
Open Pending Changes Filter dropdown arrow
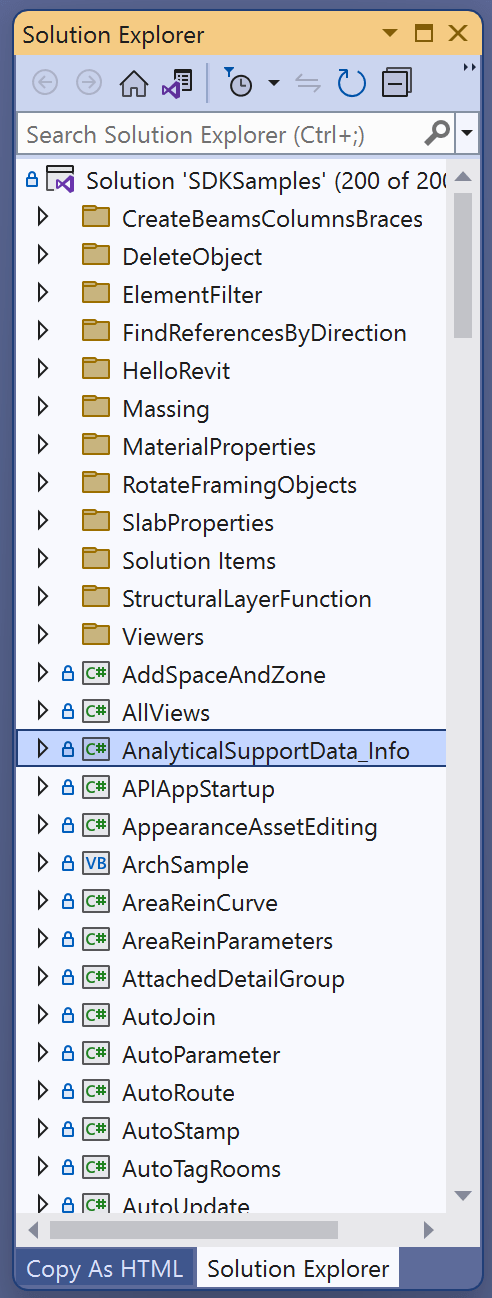[273, 83]
